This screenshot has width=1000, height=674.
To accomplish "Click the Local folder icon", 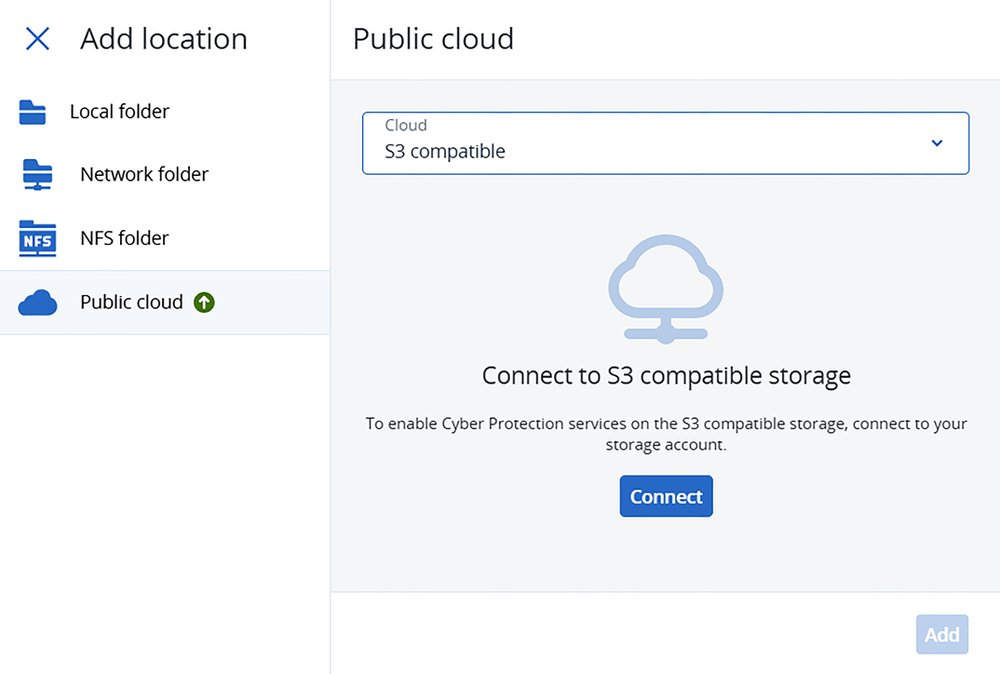I will pos(33,112).
